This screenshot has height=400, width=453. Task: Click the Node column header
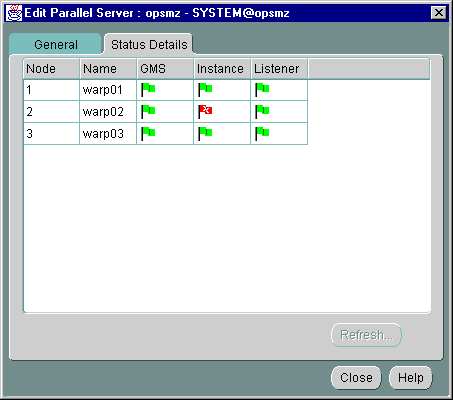click(x=51, y=69)
